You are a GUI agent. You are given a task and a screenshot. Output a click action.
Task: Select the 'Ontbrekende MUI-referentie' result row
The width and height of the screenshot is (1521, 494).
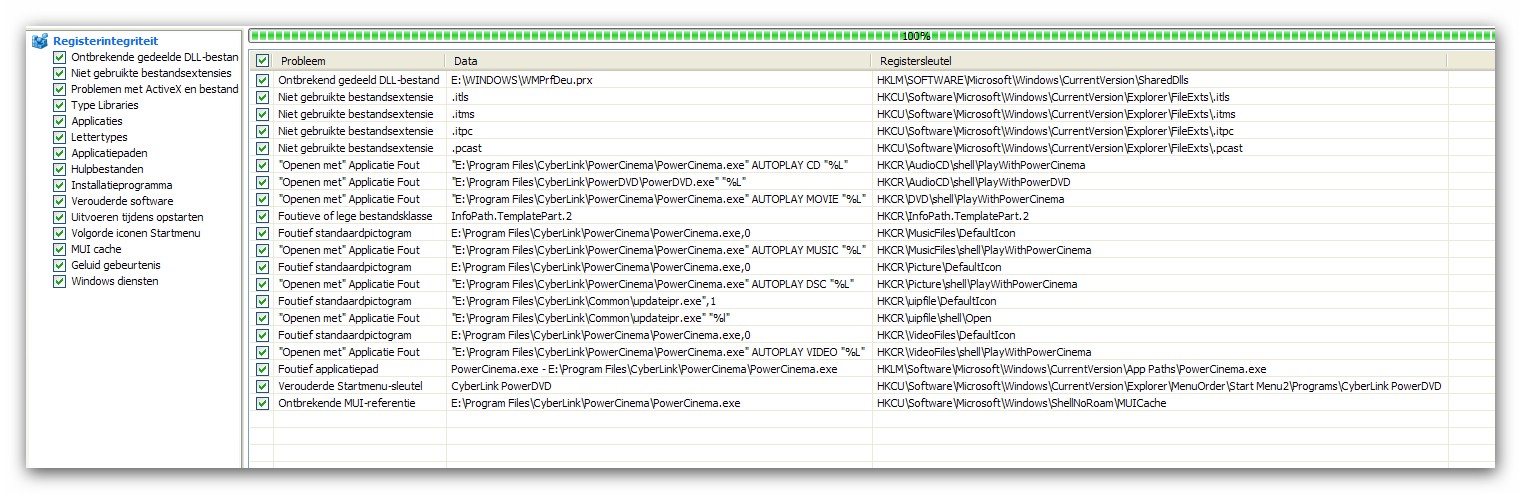pos(346,403)
